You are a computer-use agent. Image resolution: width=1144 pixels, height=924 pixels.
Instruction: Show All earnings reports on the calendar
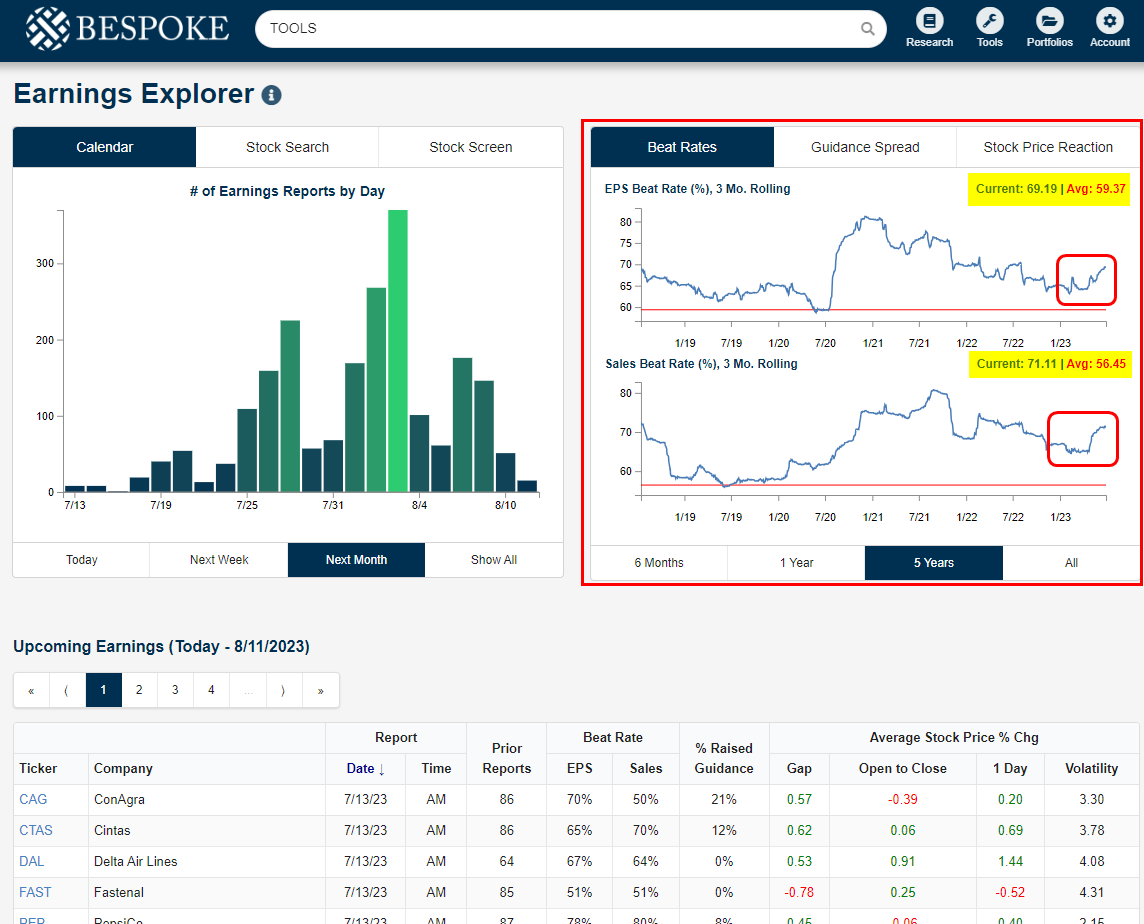tap(494, 560)
